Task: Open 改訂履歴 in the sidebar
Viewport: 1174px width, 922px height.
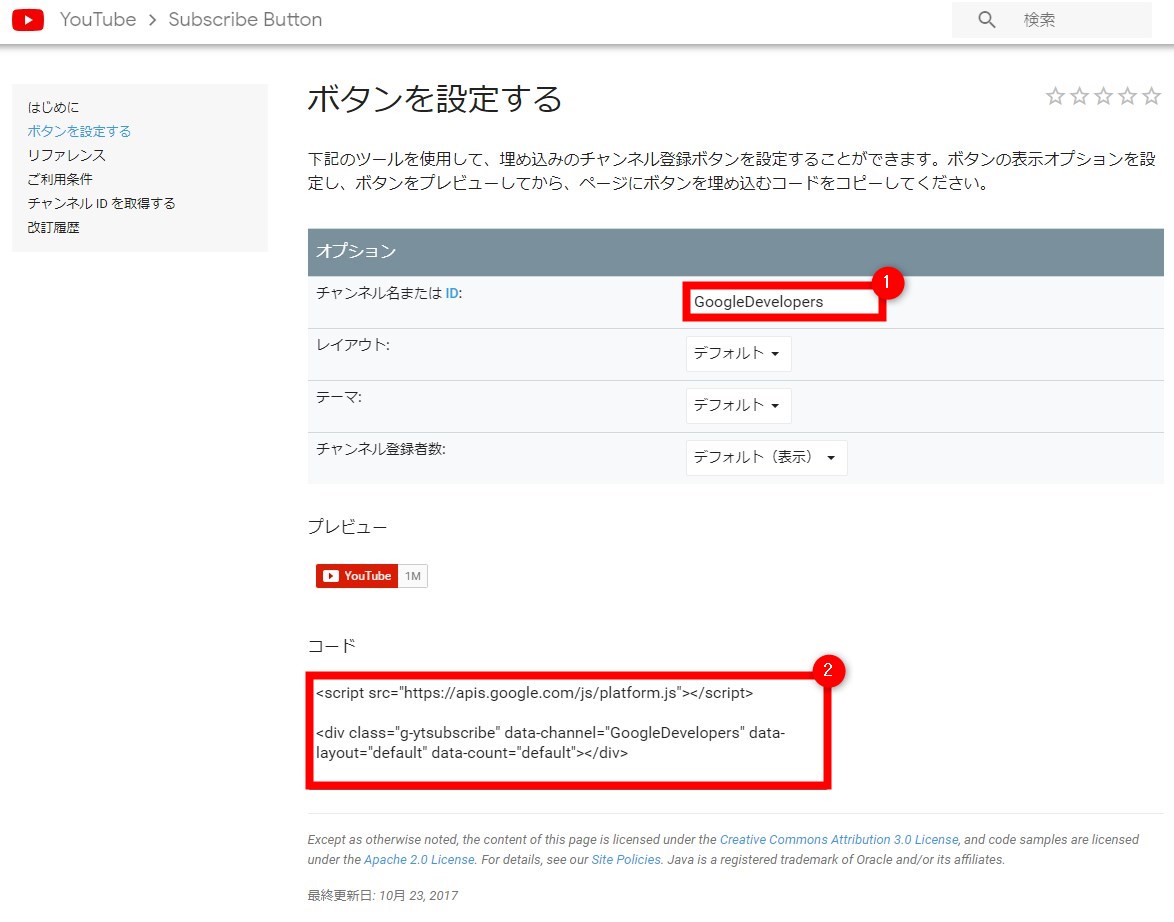Action: click(53, 227)
